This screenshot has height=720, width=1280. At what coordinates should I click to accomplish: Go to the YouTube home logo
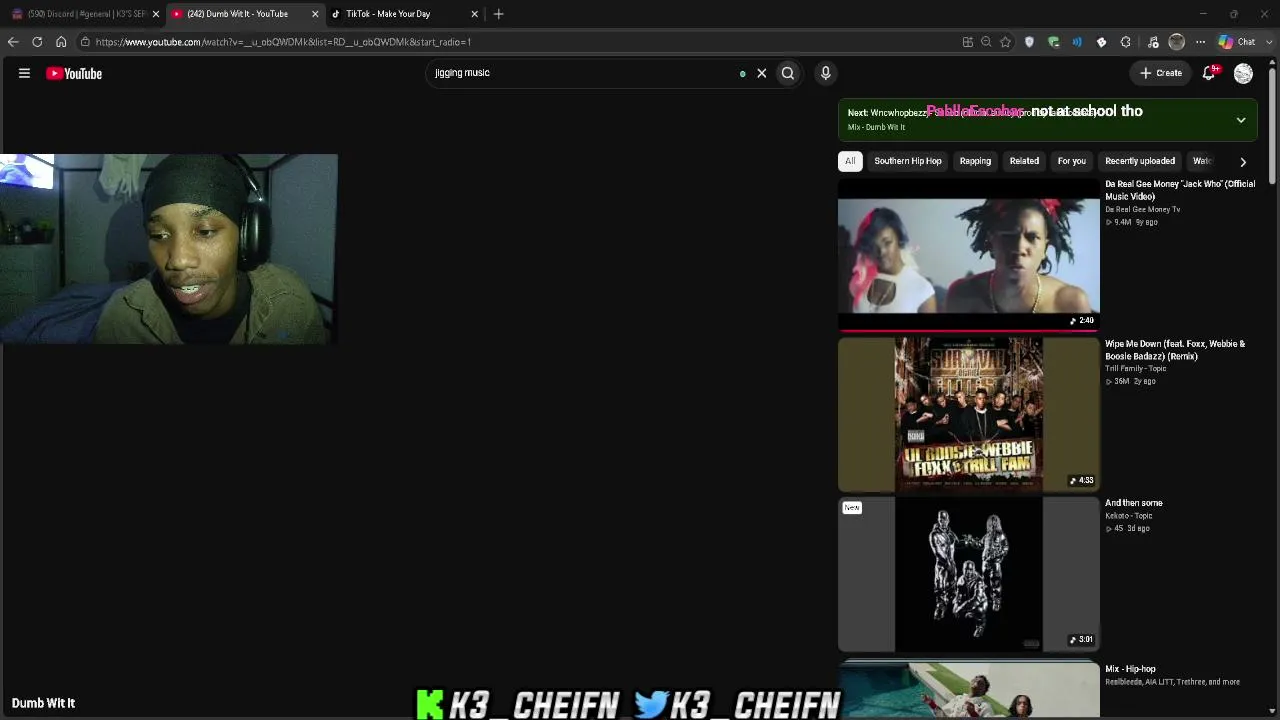click(x=74, y=73)
